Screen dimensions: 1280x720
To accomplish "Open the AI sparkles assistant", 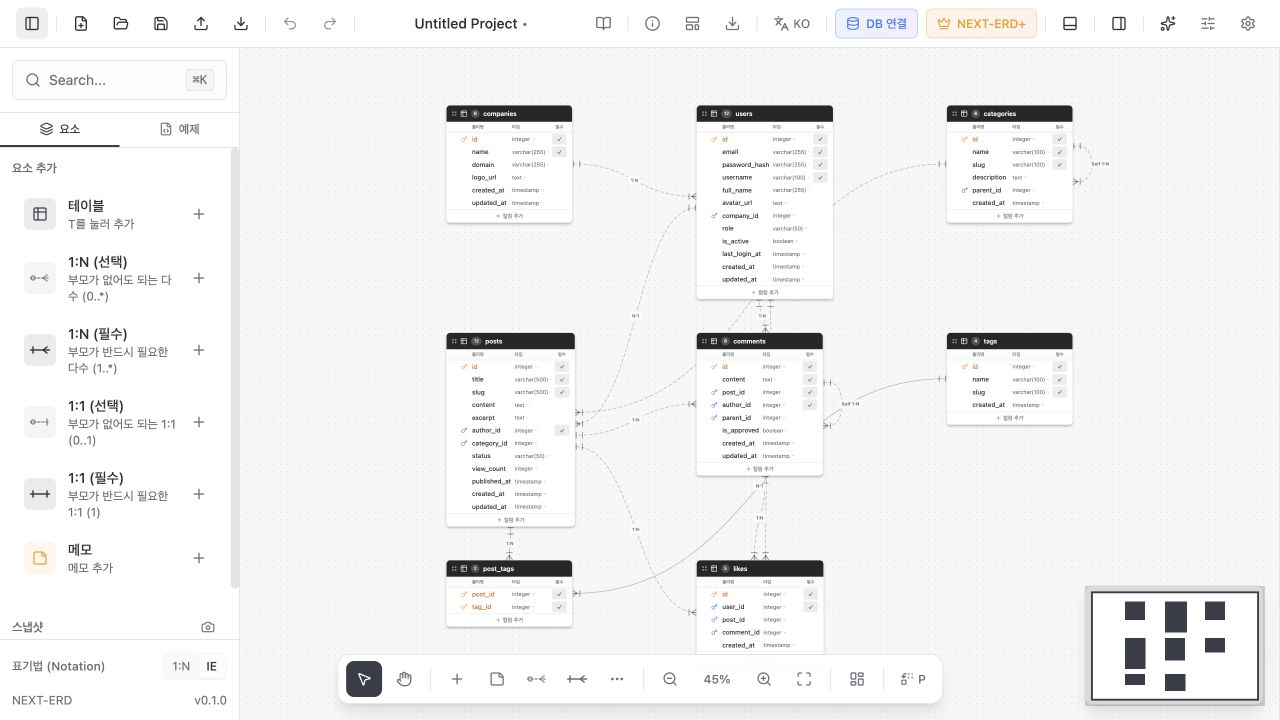I will (x=1168, y=24).
